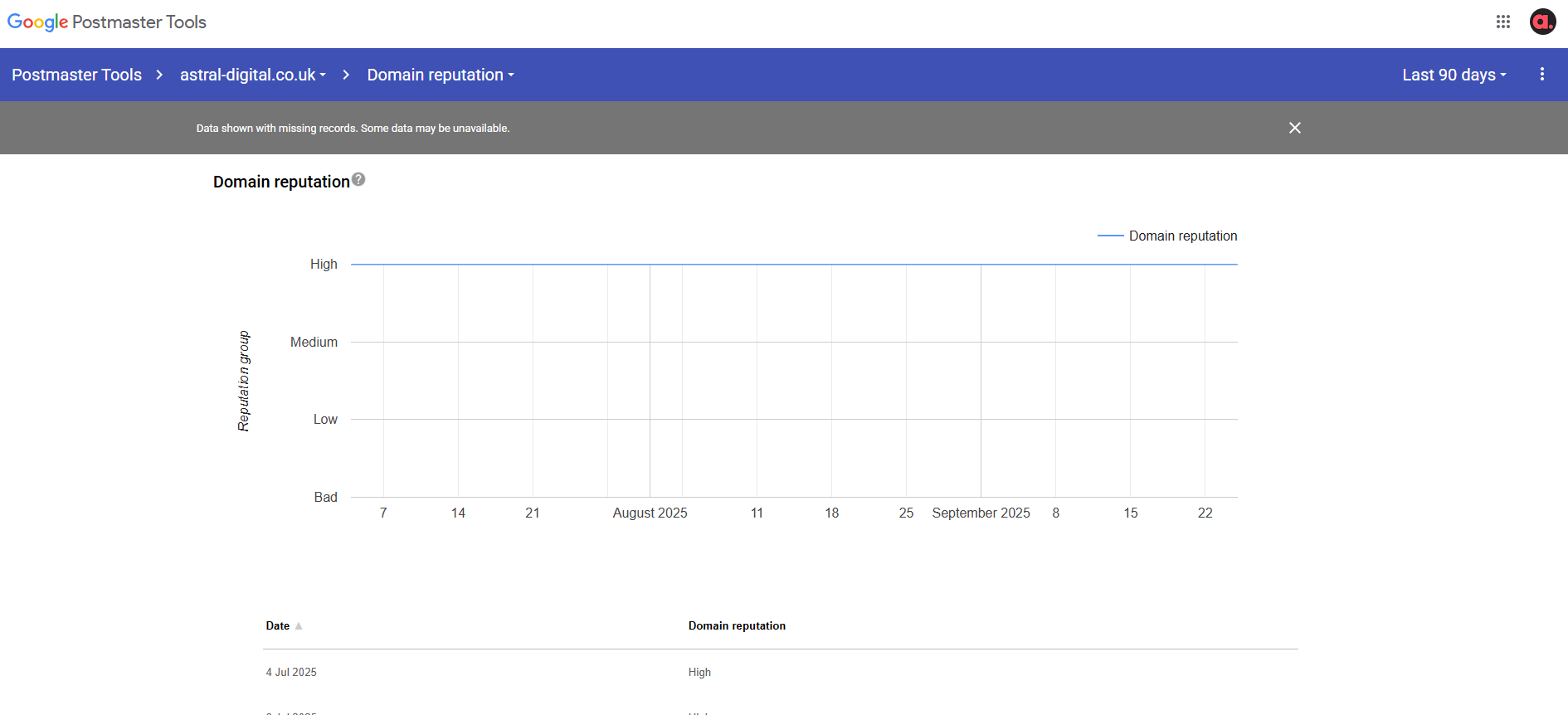Expand the Last 90 days range dropdown
Viewport: 1568px width, 715px height.
(1454, 75)
